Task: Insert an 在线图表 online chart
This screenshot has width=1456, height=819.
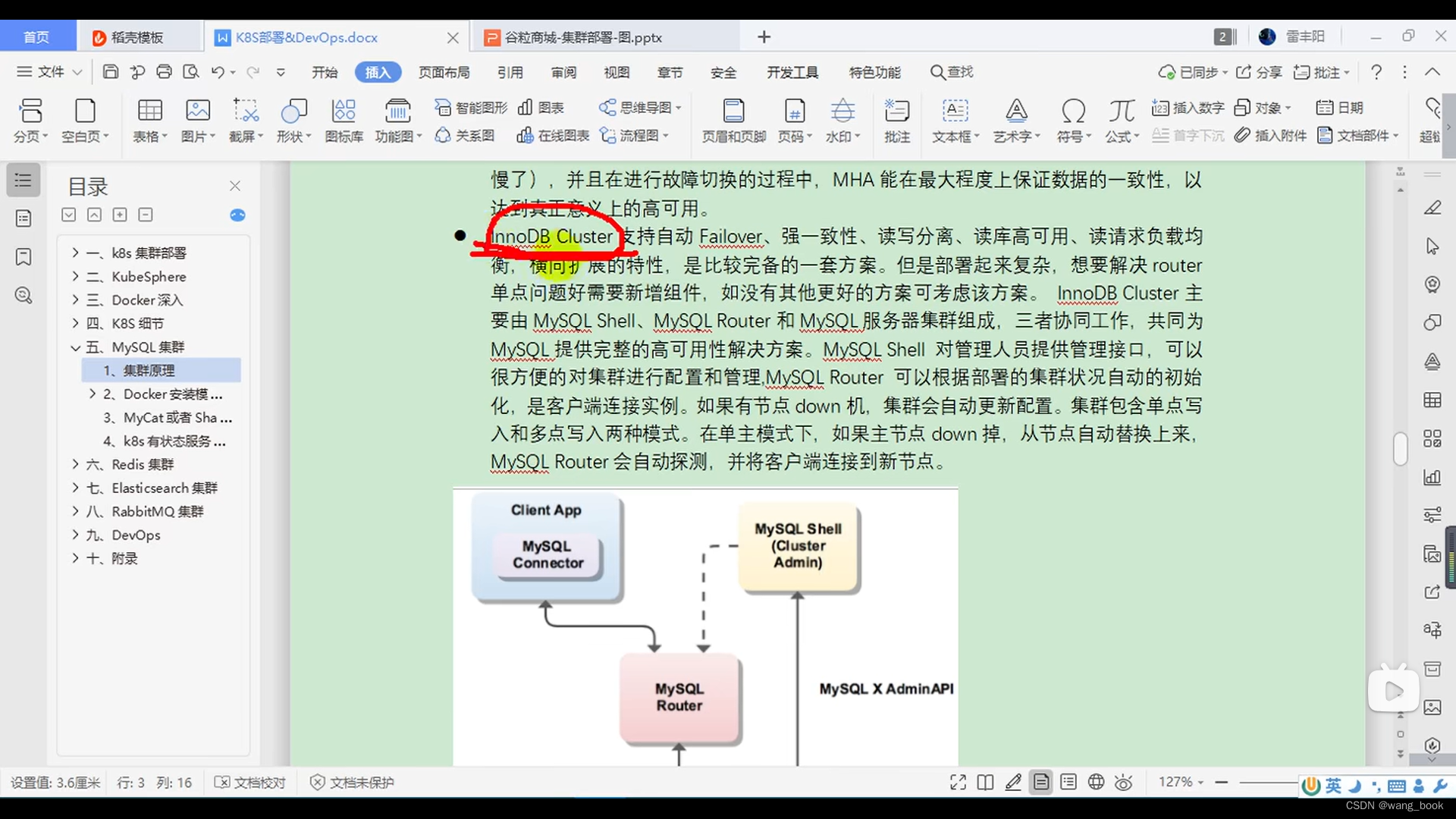Action: [553, 135]
